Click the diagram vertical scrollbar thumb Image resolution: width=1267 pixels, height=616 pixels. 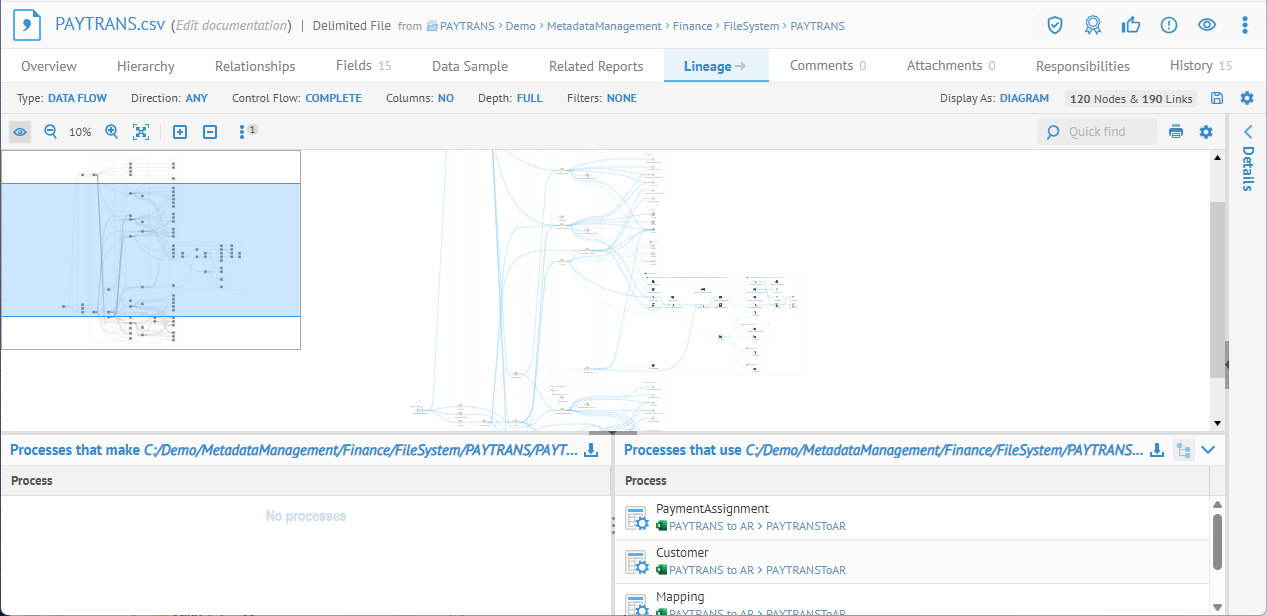(x=1217, y=290)
